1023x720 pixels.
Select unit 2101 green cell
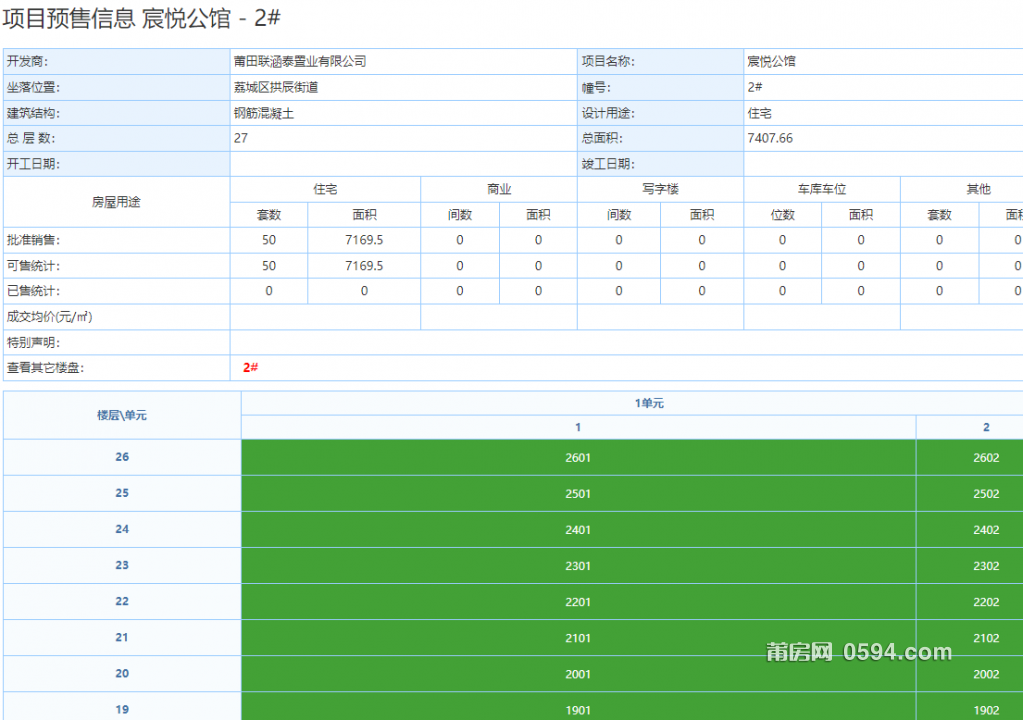pyautogui.click(x=578, y=638)
